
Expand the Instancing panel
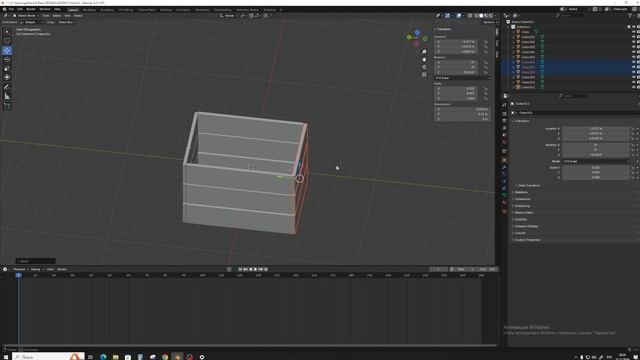[522, 206]
